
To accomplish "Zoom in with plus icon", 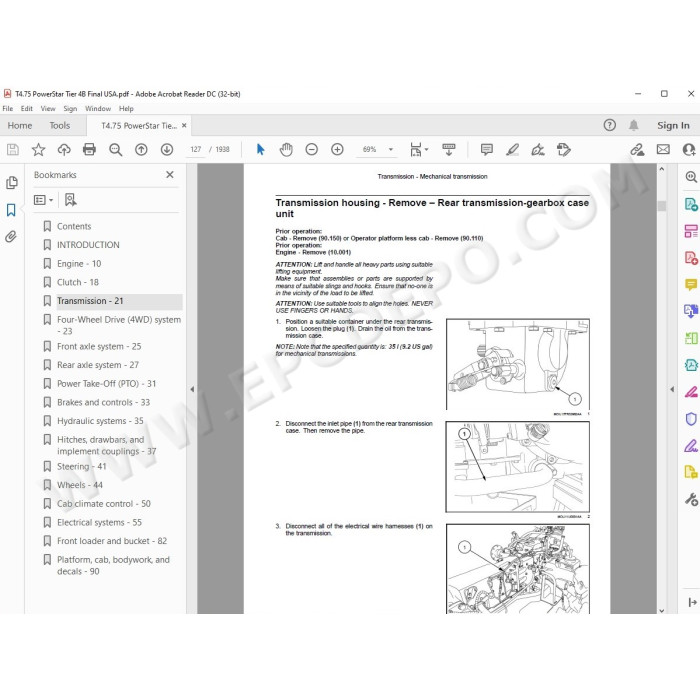I will [x=338, y=150].
